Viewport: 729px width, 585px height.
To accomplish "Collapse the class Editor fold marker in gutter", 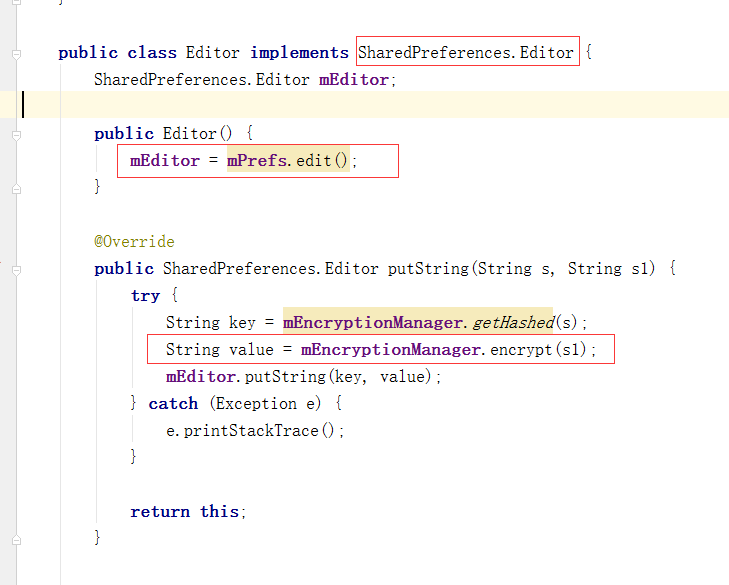I will tap(16, 54).
